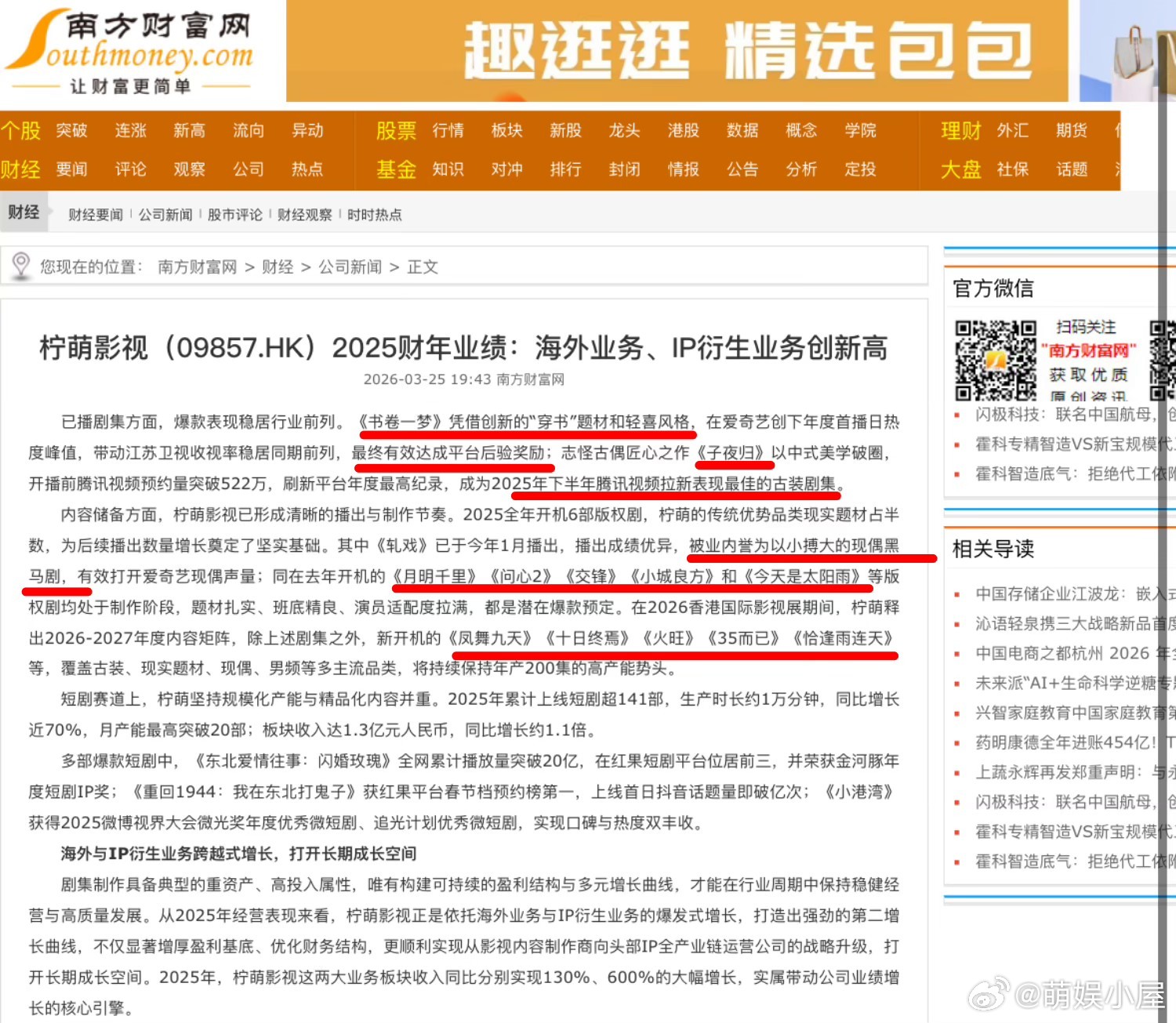
Task: Click the location pin icon beside 您现在的位置
Action: coord(21,266)
